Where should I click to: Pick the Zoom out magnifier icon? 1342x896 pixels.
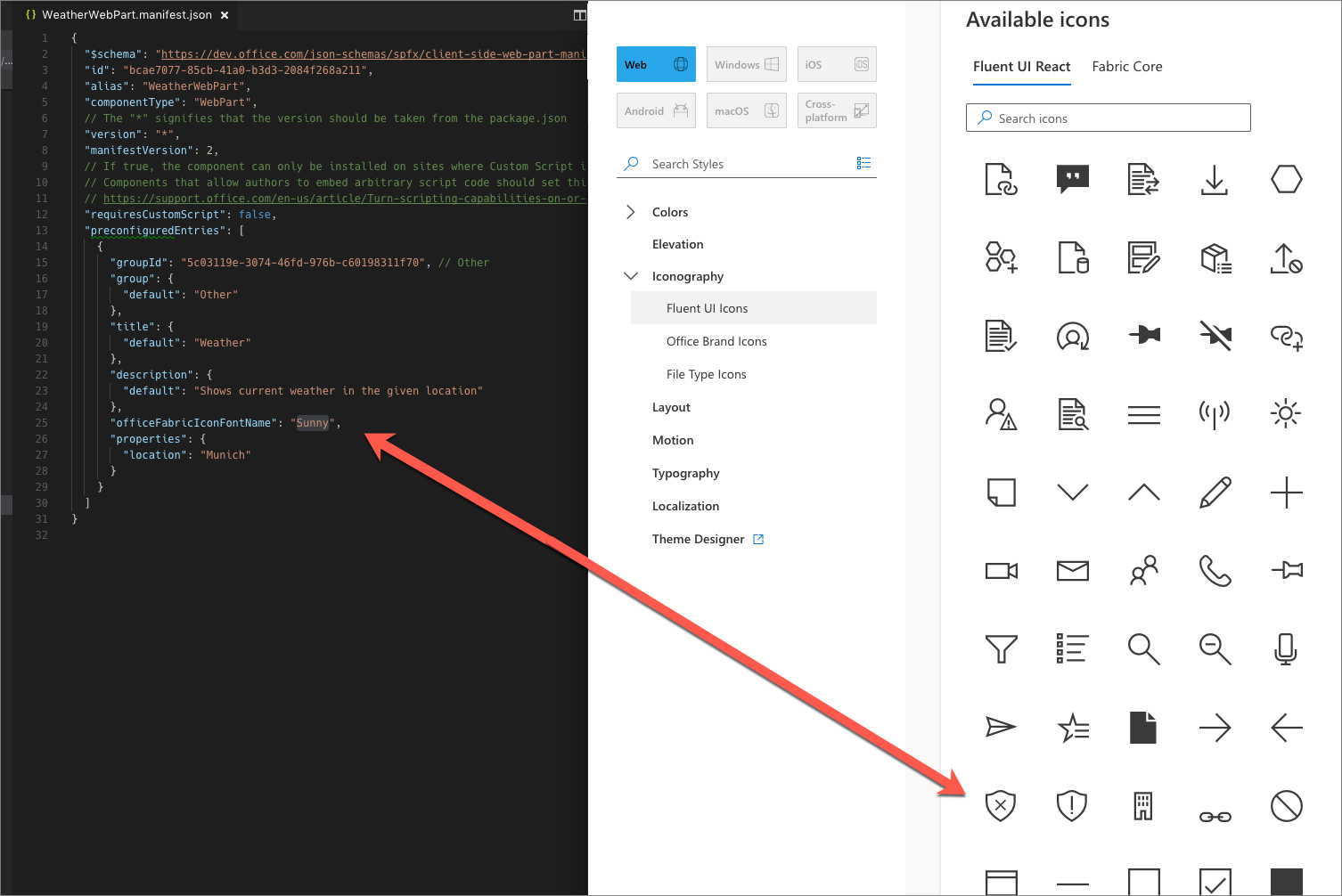(x=1215, y=648)
